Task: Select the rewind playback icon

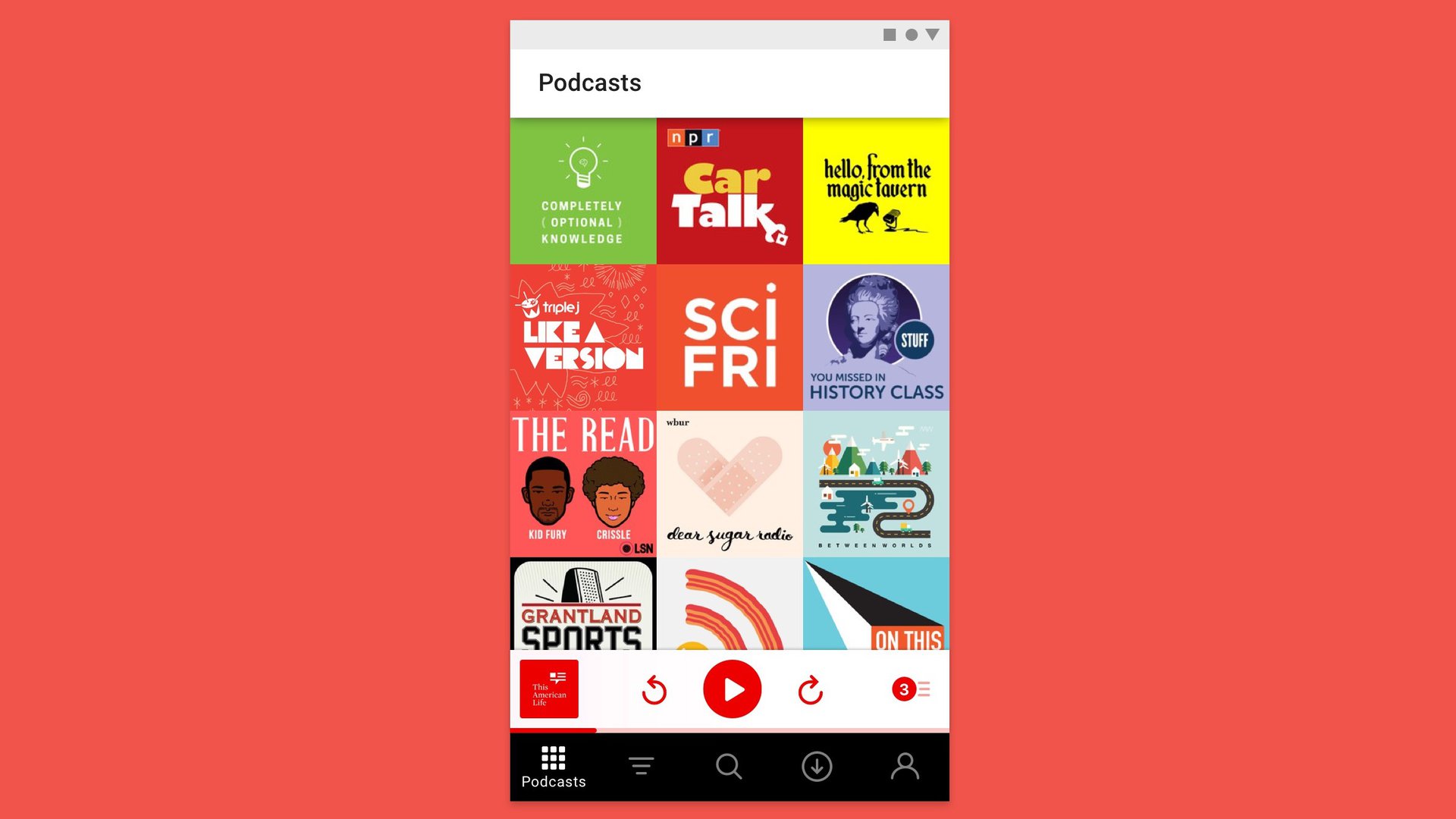Action: pyautogui.click(x=654, y=689)
